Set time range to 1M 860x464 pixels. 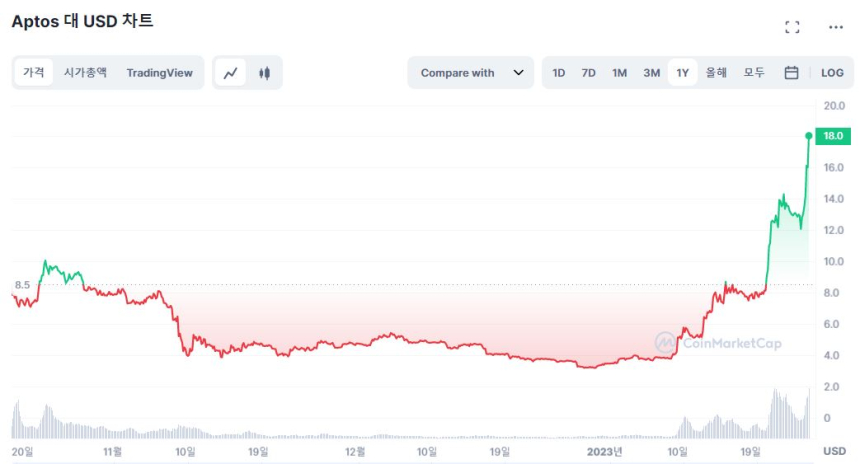click(620, 73)
